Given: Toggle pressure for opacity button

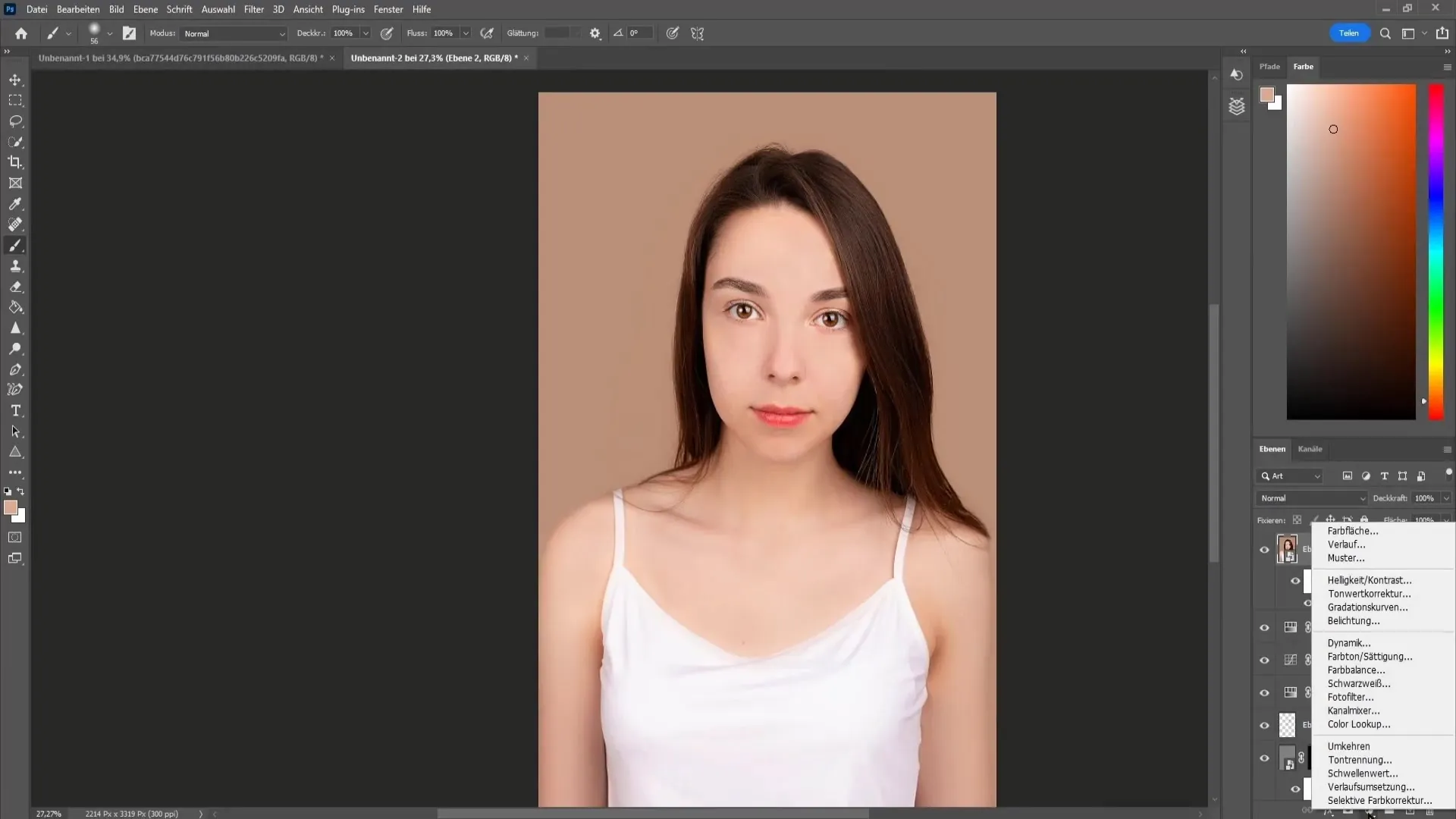Looking at the screenshot, I should tap(387, 33).
